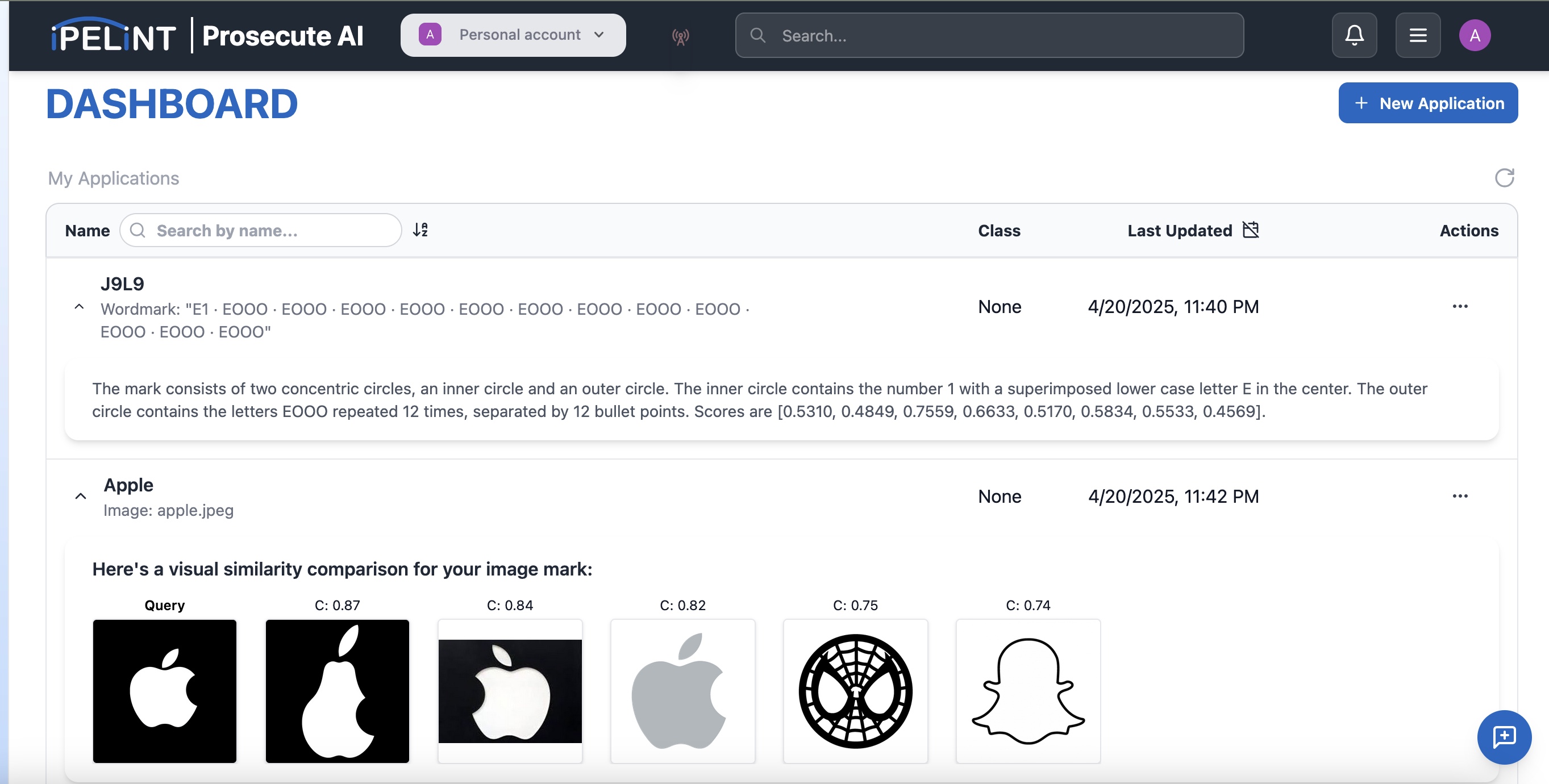Open J9L9 row actions ellipsis
This screenshot has width=1549, height=784.
pos(1459,307)
